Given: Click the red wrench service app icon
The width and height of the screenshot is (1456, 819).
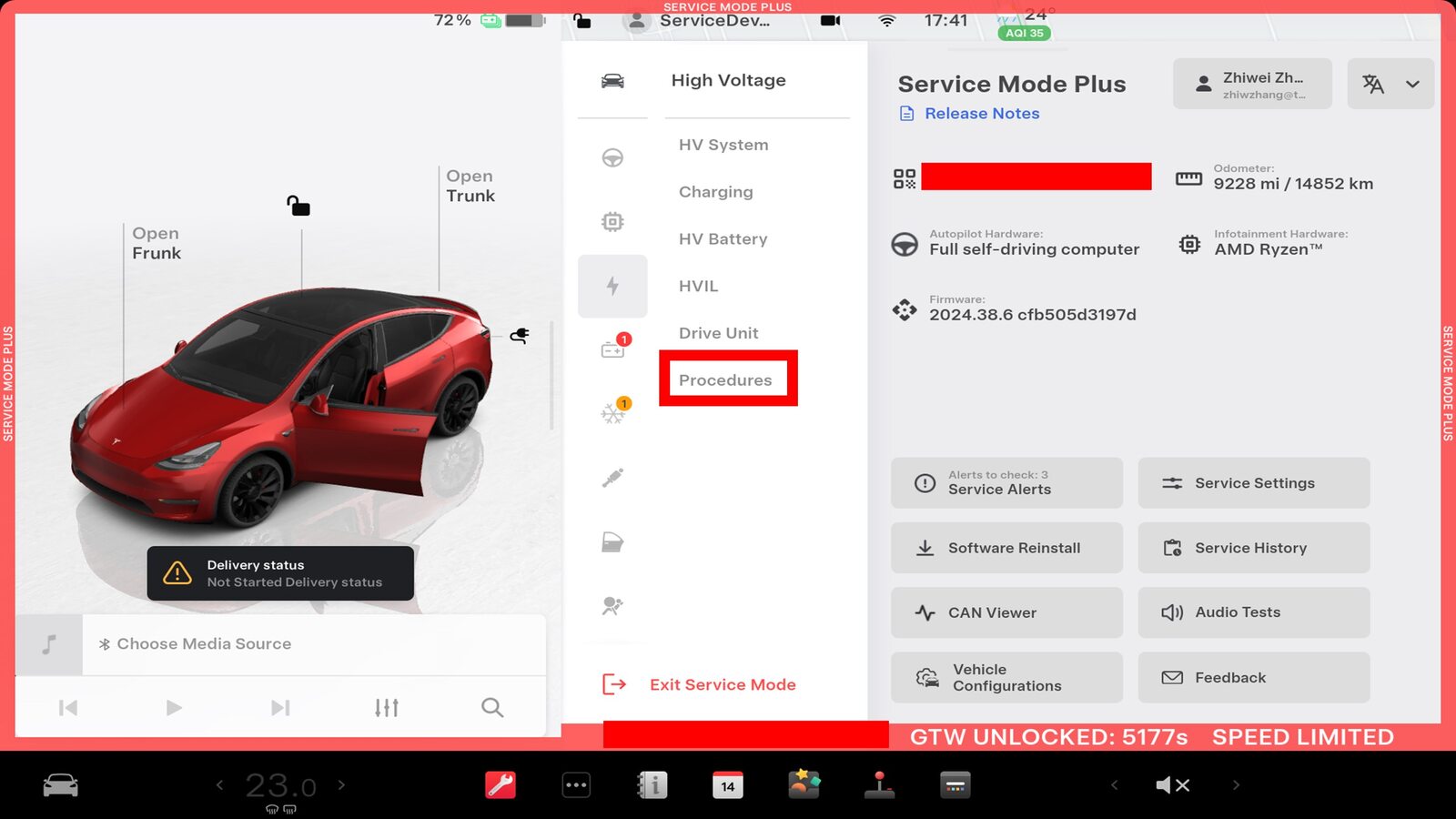Looking at the screenshot, I should click(500, 784).
